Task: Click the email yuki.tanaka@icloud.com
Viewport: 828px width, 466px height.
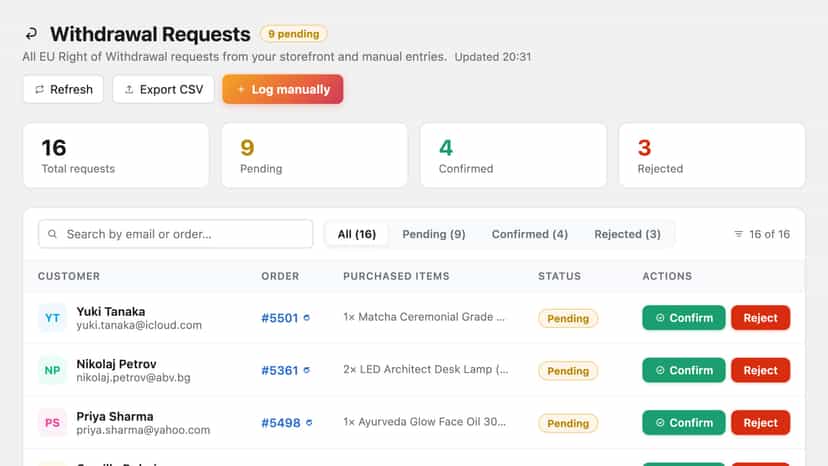Action: click(x=139, y=325)
